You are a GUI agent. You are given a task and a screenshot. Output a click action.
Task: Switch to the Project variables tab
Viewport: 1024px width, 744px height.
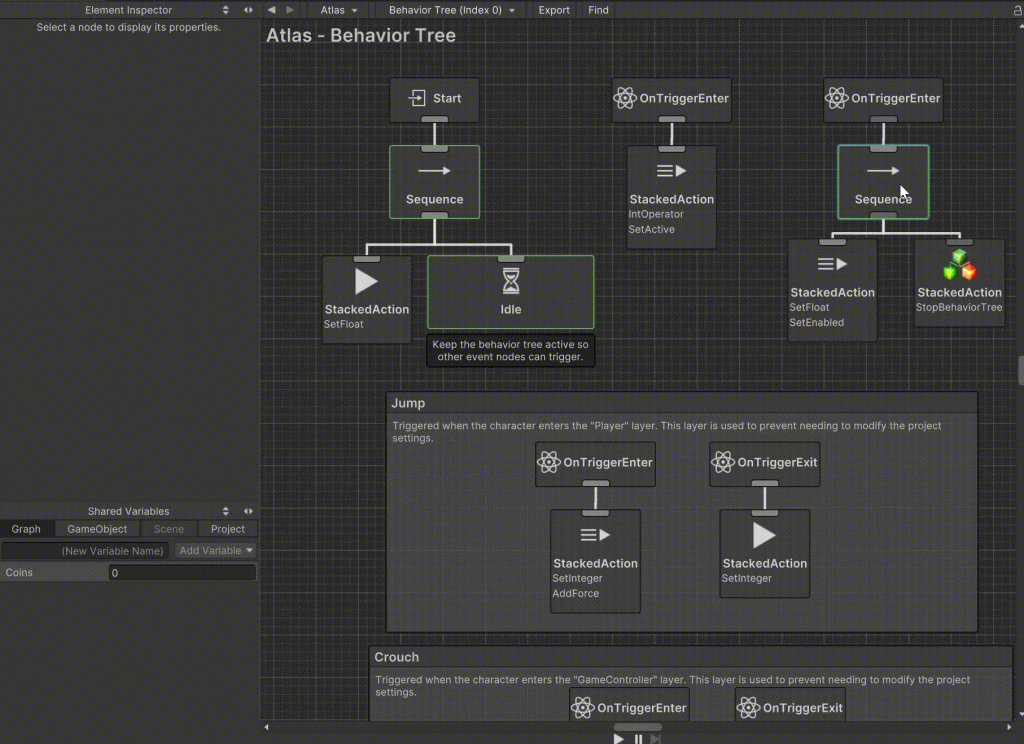228,529
